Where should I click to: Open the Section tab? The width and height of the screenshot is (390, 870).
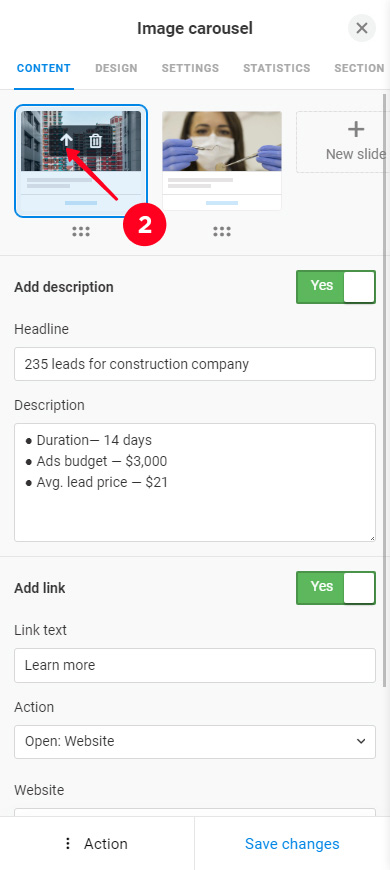coord(359,68)
